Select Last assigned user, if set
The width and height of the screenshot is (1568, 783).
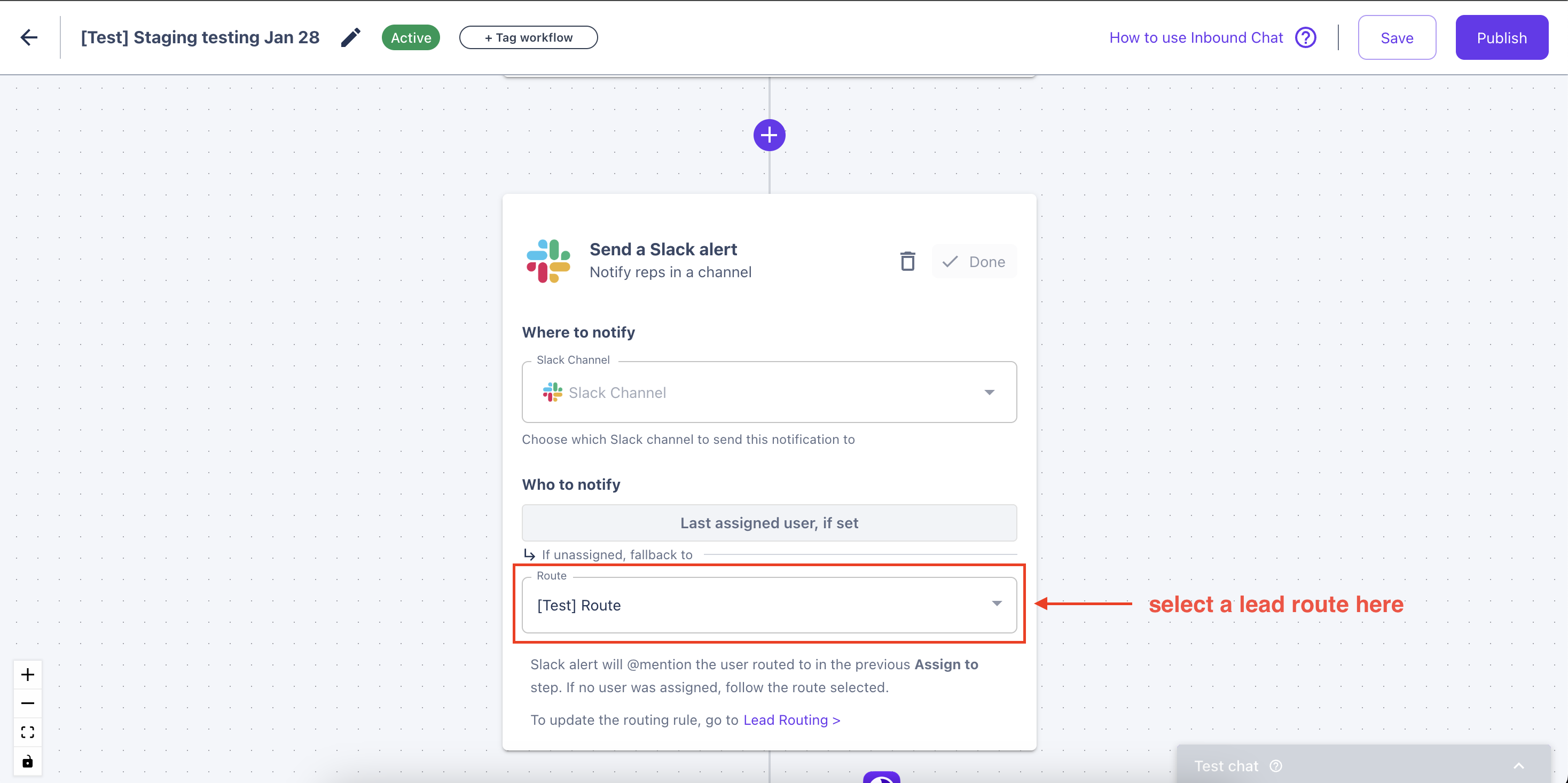[x=769, y=523]
